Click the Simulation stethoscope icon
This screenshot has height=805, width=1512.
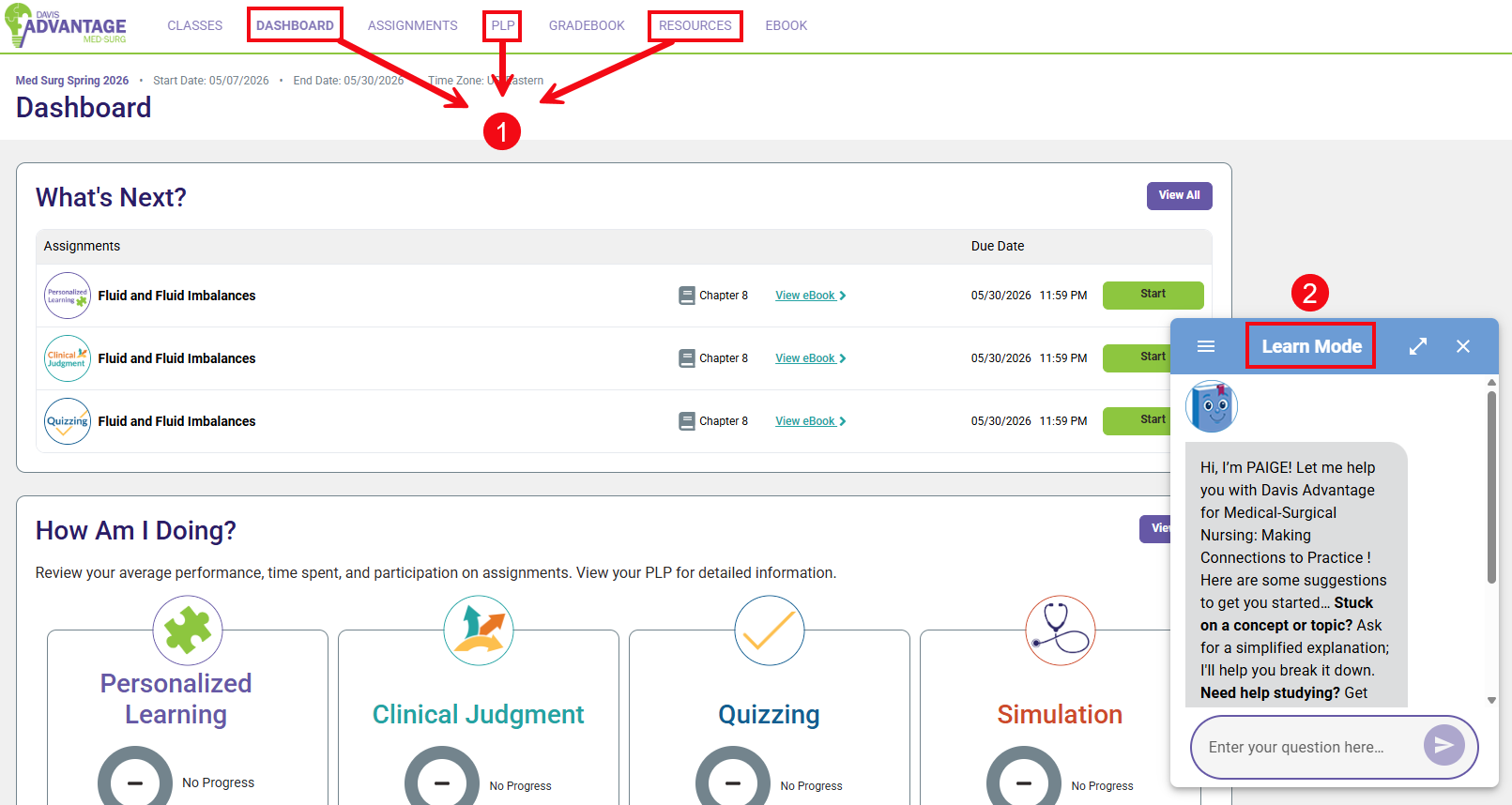(1061, 630)
